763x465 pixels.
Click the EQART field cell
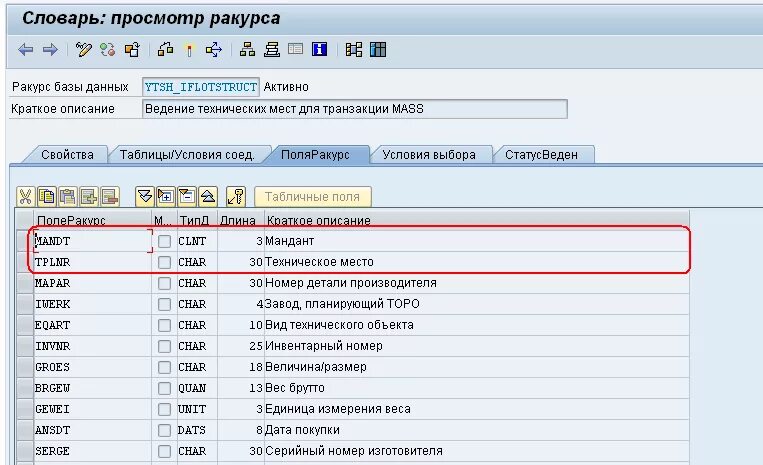[92, 325]
